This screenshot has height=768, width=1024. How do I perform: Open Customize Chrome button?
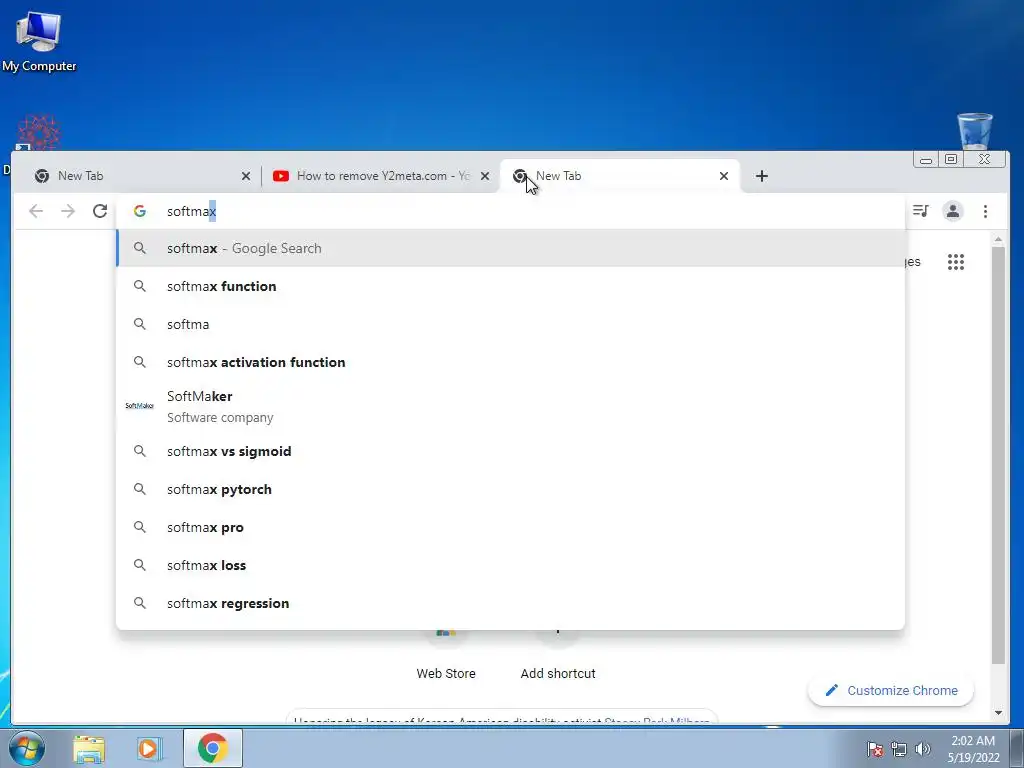(x=891, y=690)
